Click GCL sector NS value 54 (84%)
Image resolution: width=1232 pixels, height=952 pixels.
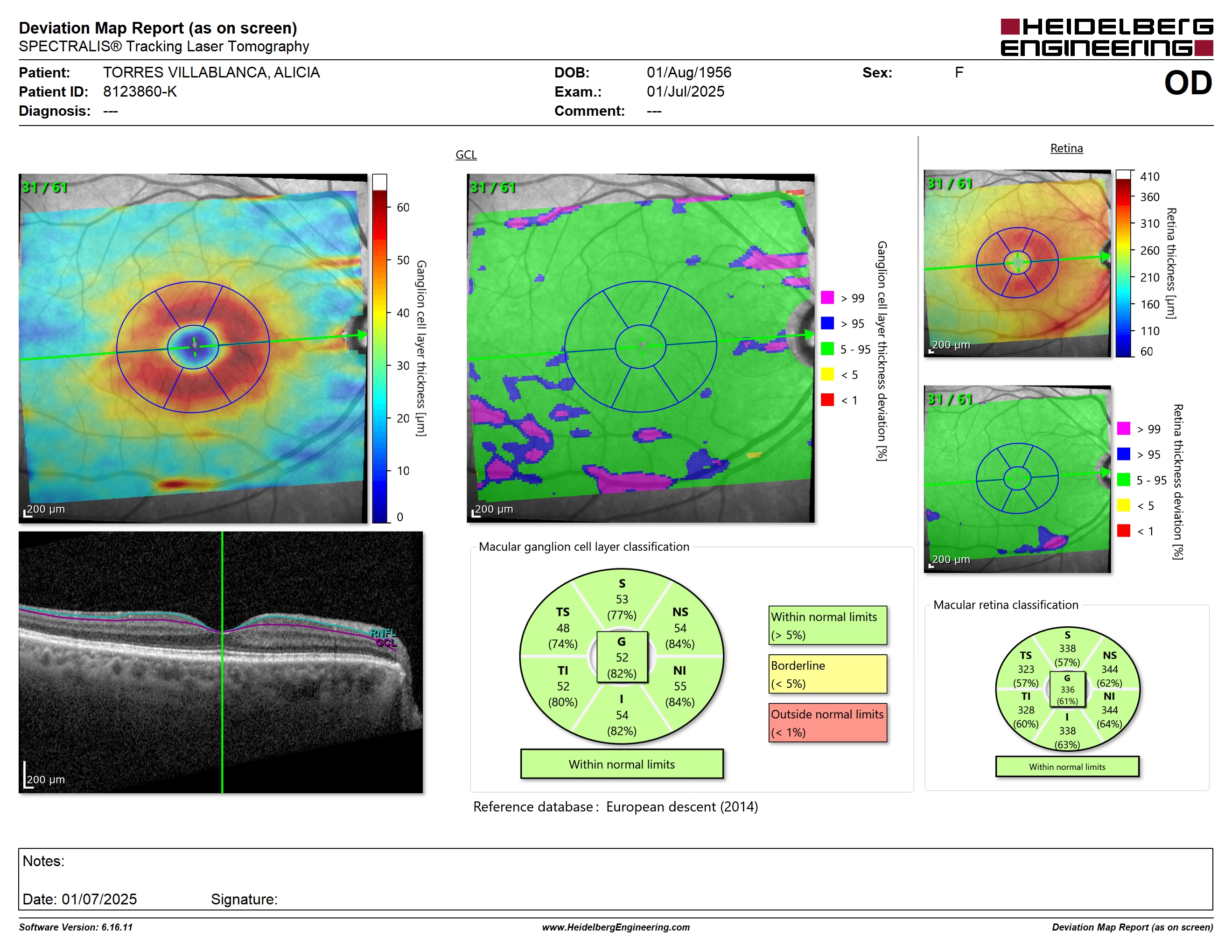680,636
